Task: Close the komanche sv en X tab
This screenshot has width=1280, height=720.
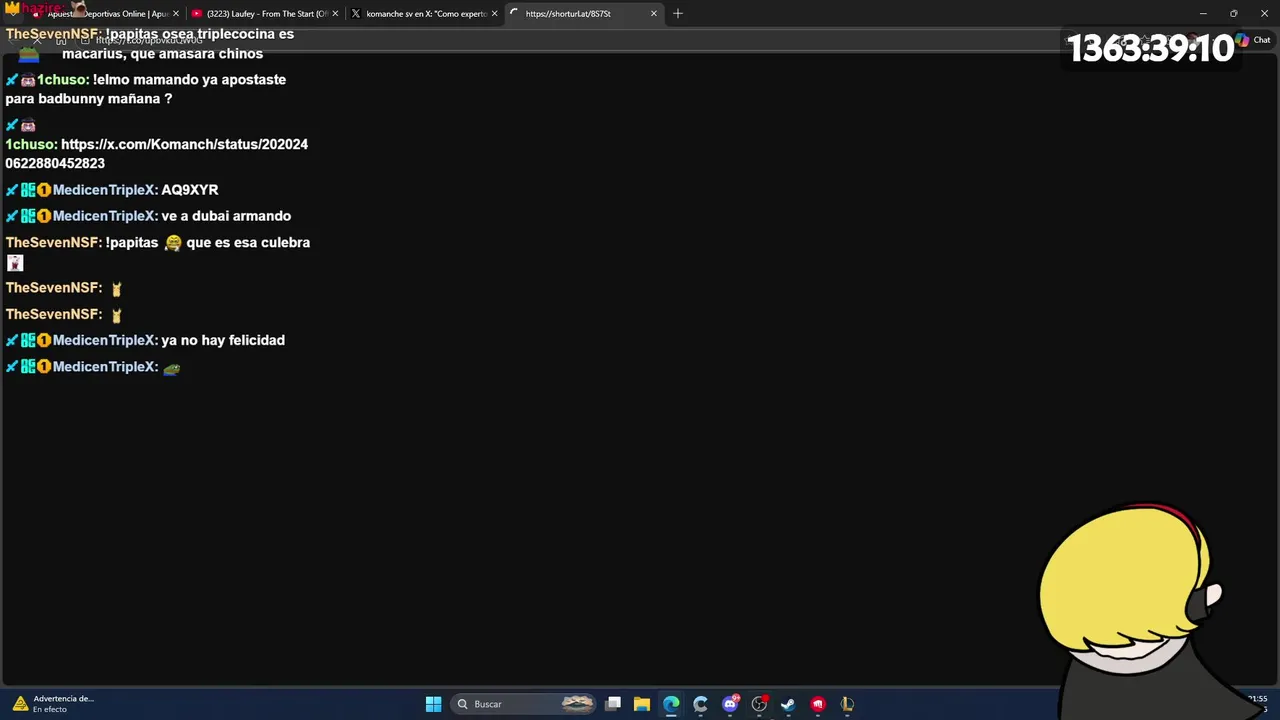Action: click(494, 14)
